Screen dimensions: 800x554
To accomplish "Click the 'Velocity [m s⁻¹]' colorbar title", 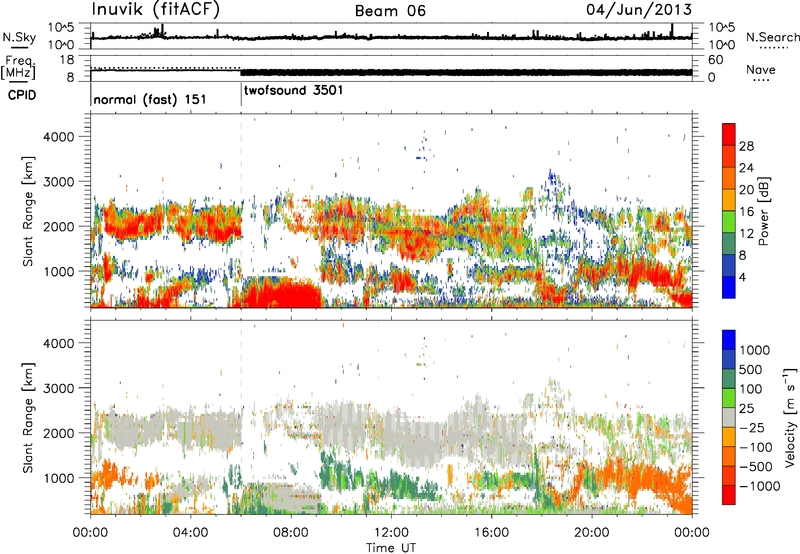I will tap(790, 417).
